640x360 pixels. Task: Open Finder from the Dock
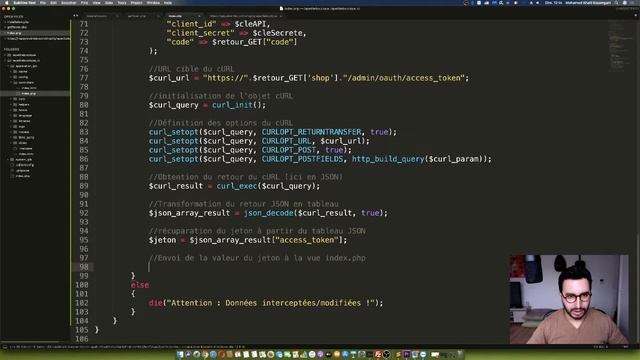(180, 354)
